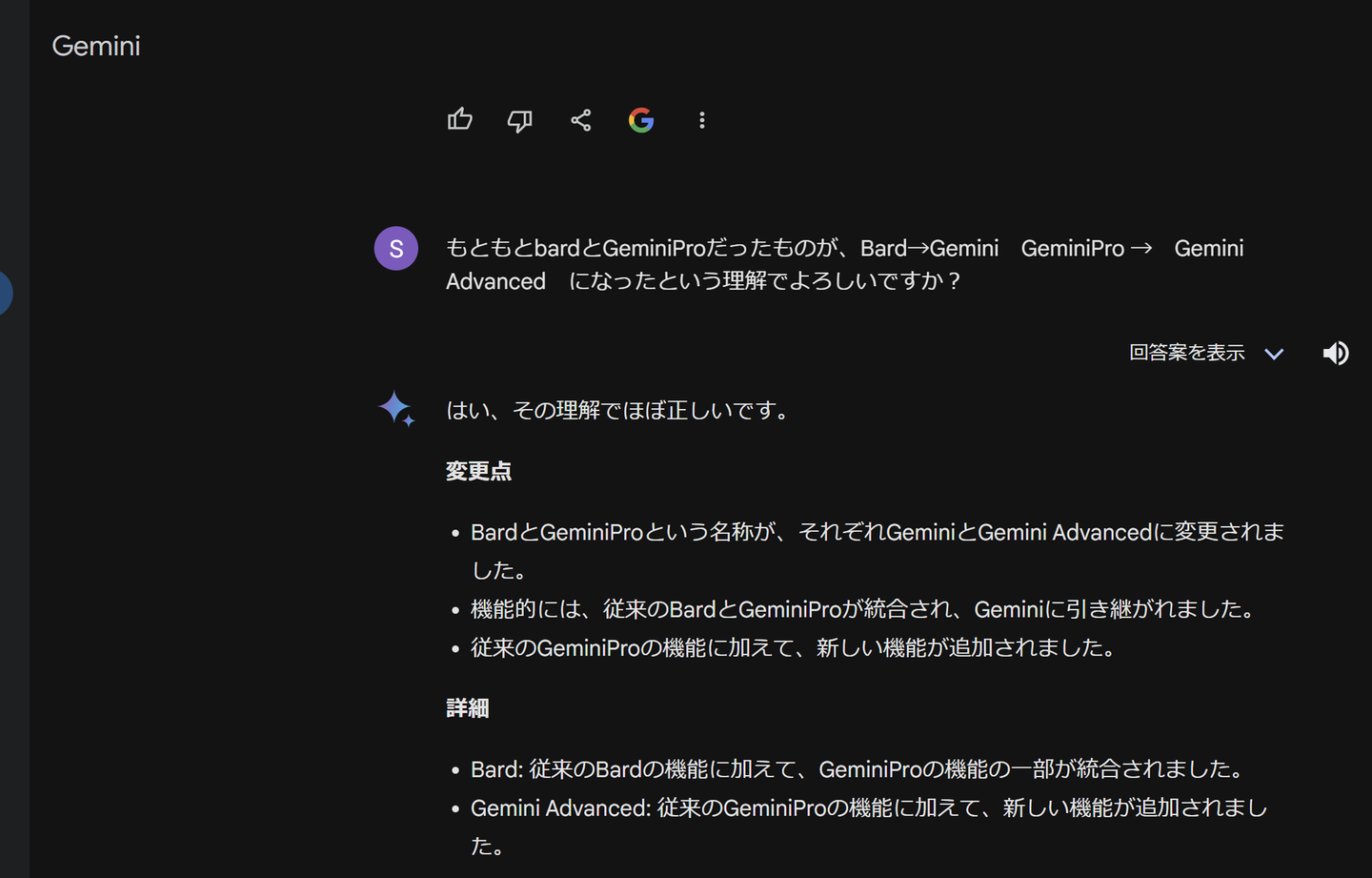The height and width of the screenshot is (878, 1372).
Task: Click the 詳細 heading
Action: click(468, 708)
